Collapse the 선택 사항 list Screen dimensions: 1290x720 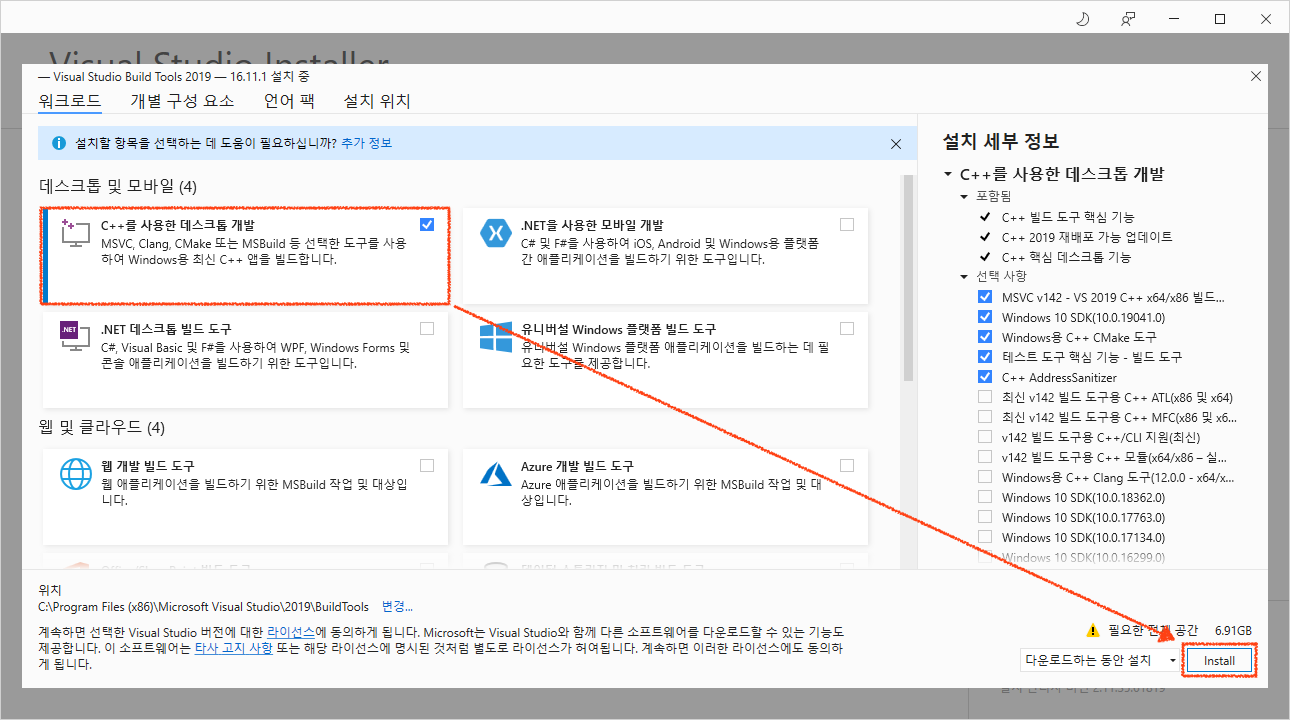click(965, 276)
